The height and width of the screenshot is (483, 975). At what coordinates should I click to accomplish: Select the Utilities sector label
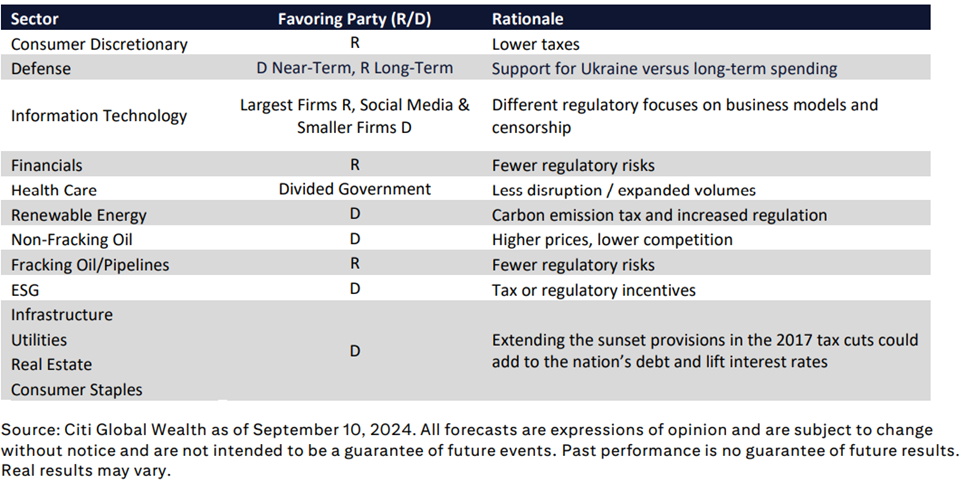pos(39,340)
